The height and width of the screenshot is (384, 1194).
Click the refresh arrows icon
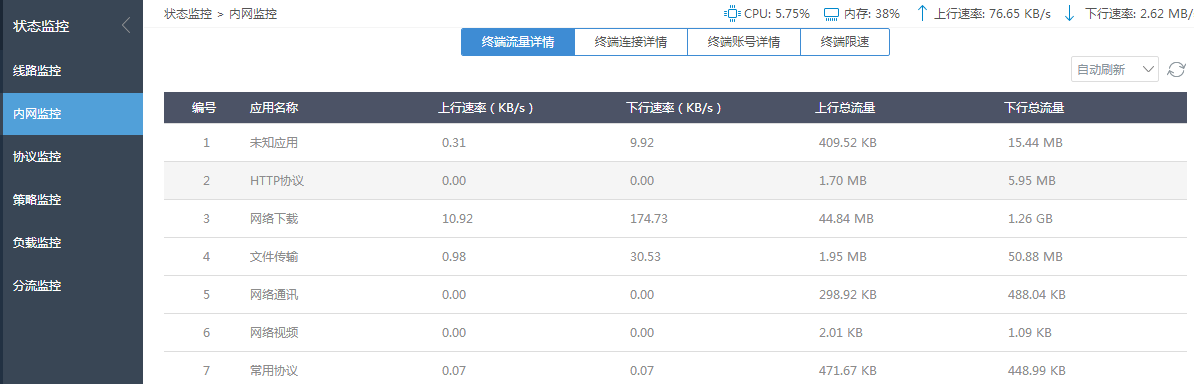click(x=1176, y=69)
